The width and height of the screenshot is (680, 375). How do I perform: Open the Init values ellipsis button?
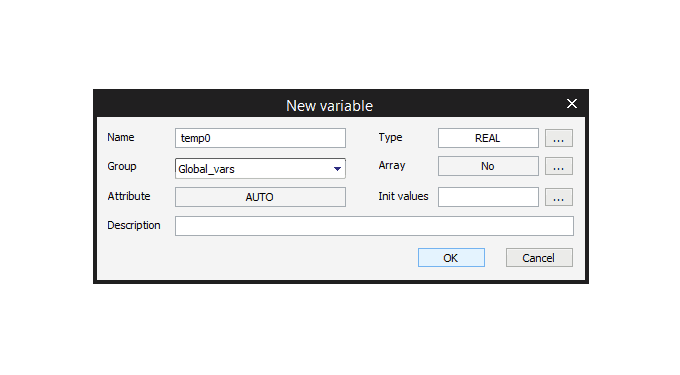point(559,197)
